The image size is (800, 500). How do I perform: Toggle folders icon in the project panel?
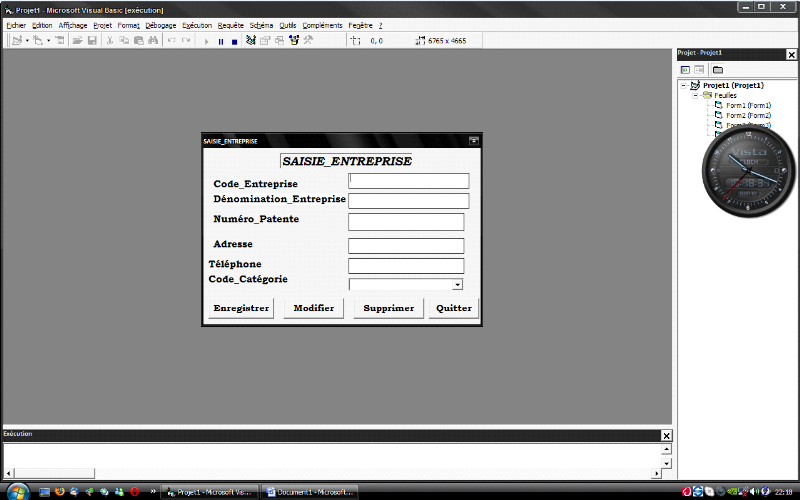click(x=717, y=70)
